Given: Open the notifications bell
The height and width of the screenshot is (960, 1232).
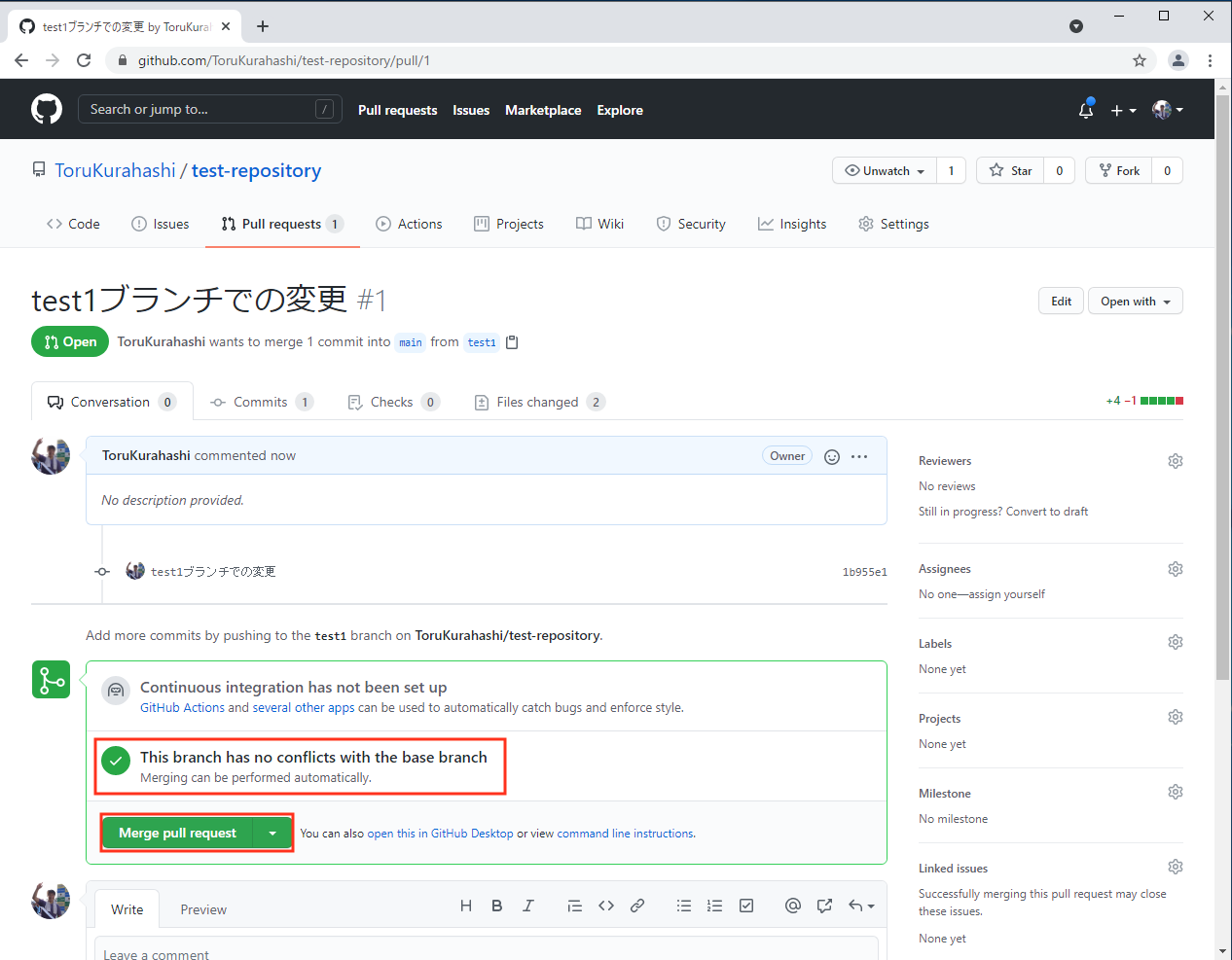Looking at the screenshot, I should point(1086,110).
